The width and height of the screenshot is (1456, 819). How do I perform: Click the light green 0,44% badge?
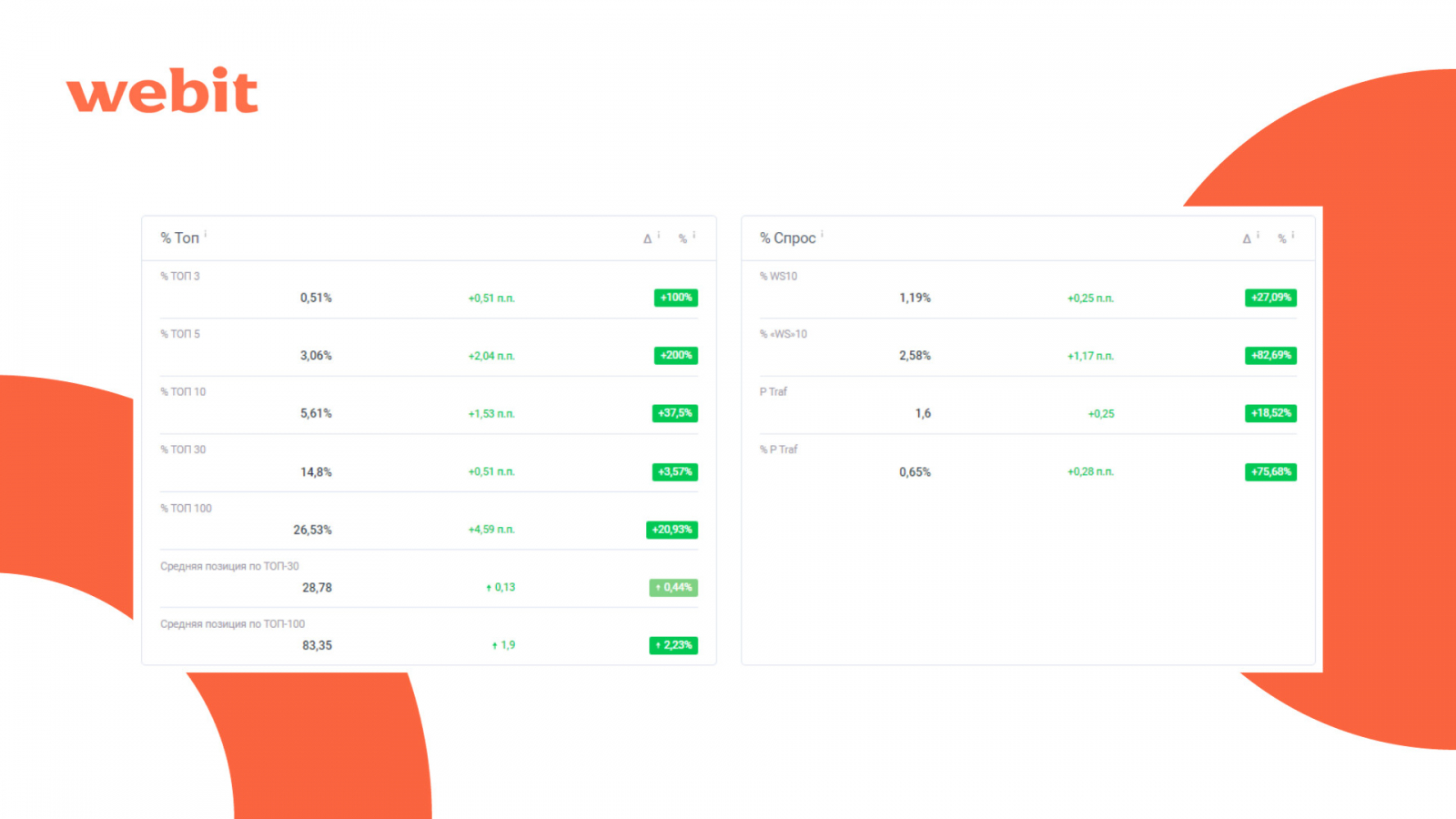(673, 588)
